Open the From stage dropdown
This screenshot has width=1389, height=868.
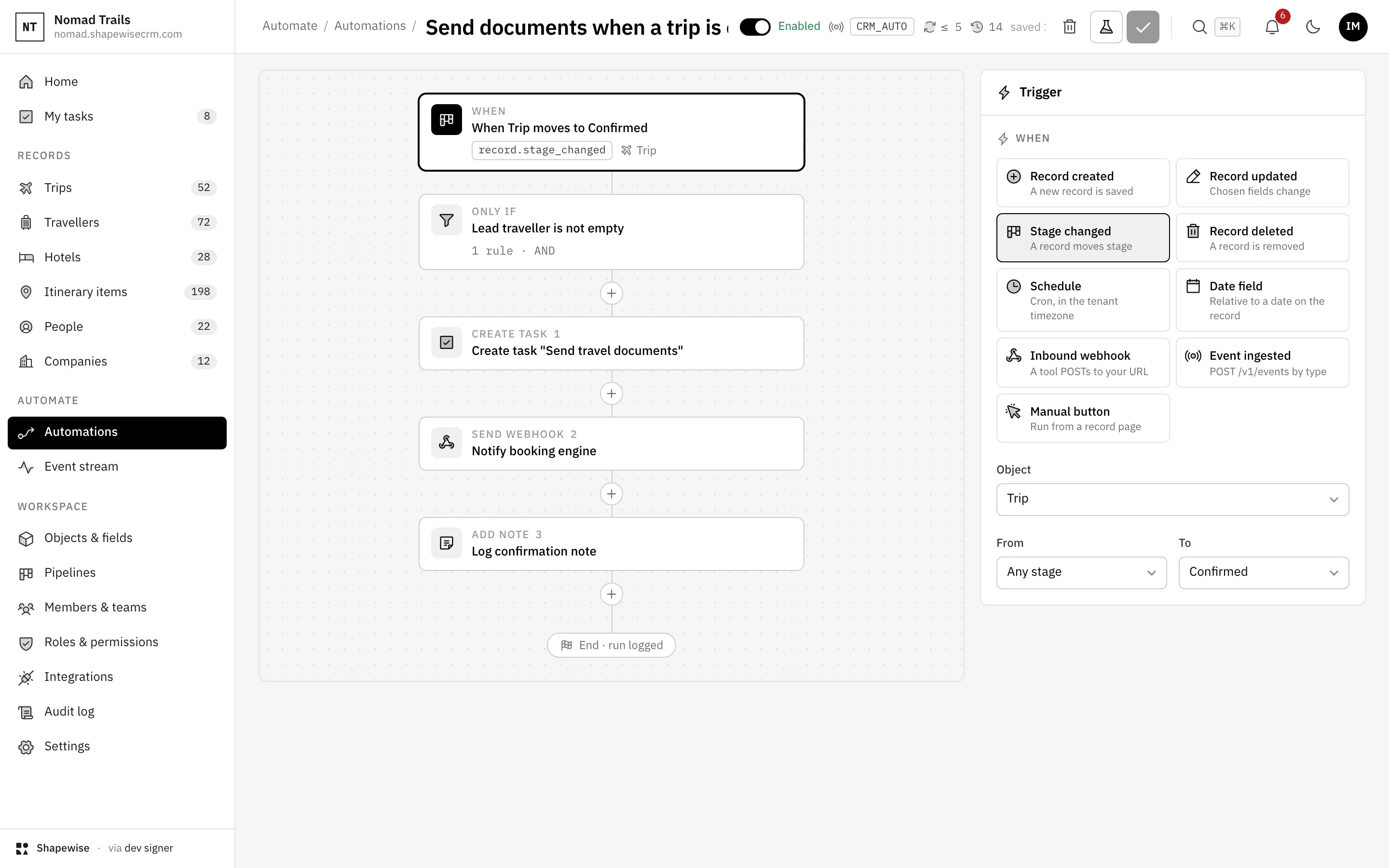coord(1081,572)
